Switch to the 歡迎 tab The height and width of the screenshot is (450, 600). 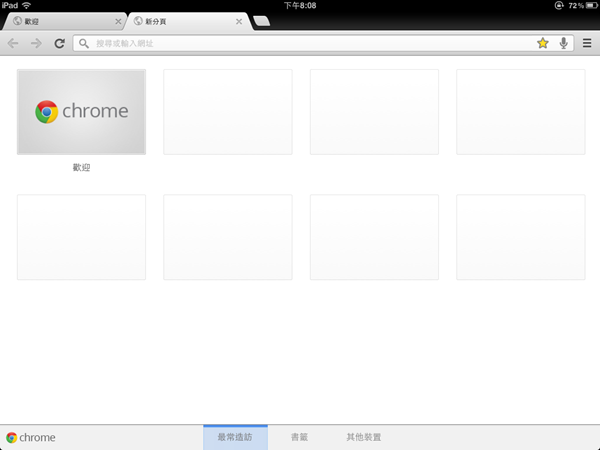pyautogui.click(x=64, y=21)
